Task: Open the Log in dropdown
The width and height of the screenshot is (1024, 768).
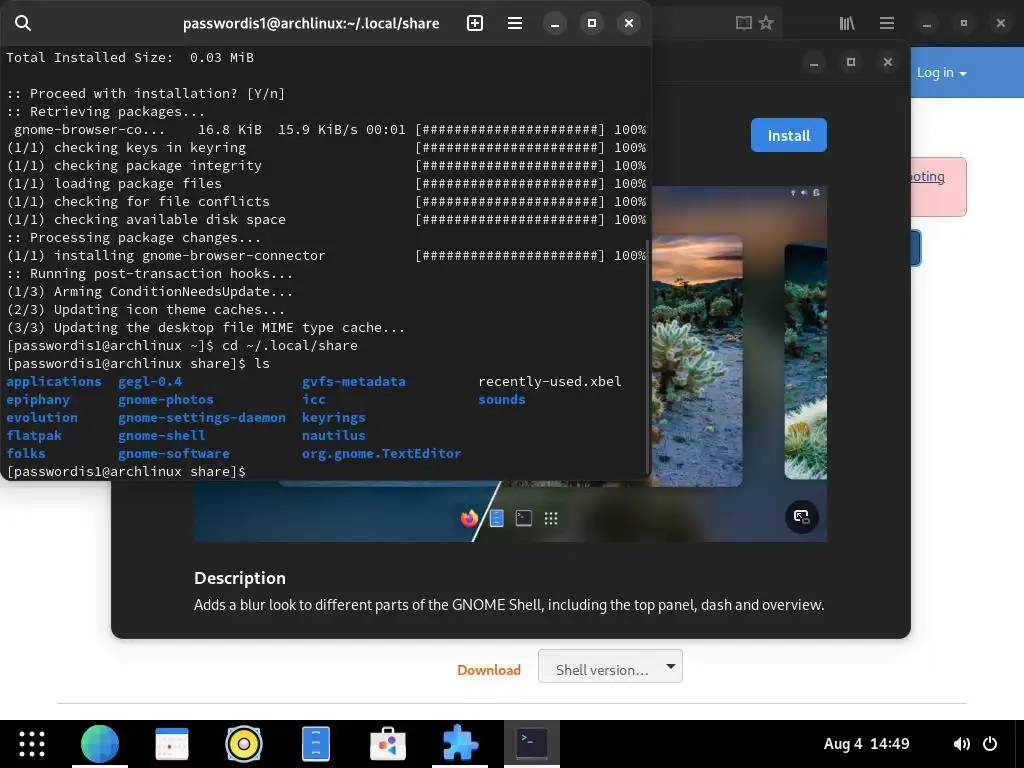Action: click(941, 72)
